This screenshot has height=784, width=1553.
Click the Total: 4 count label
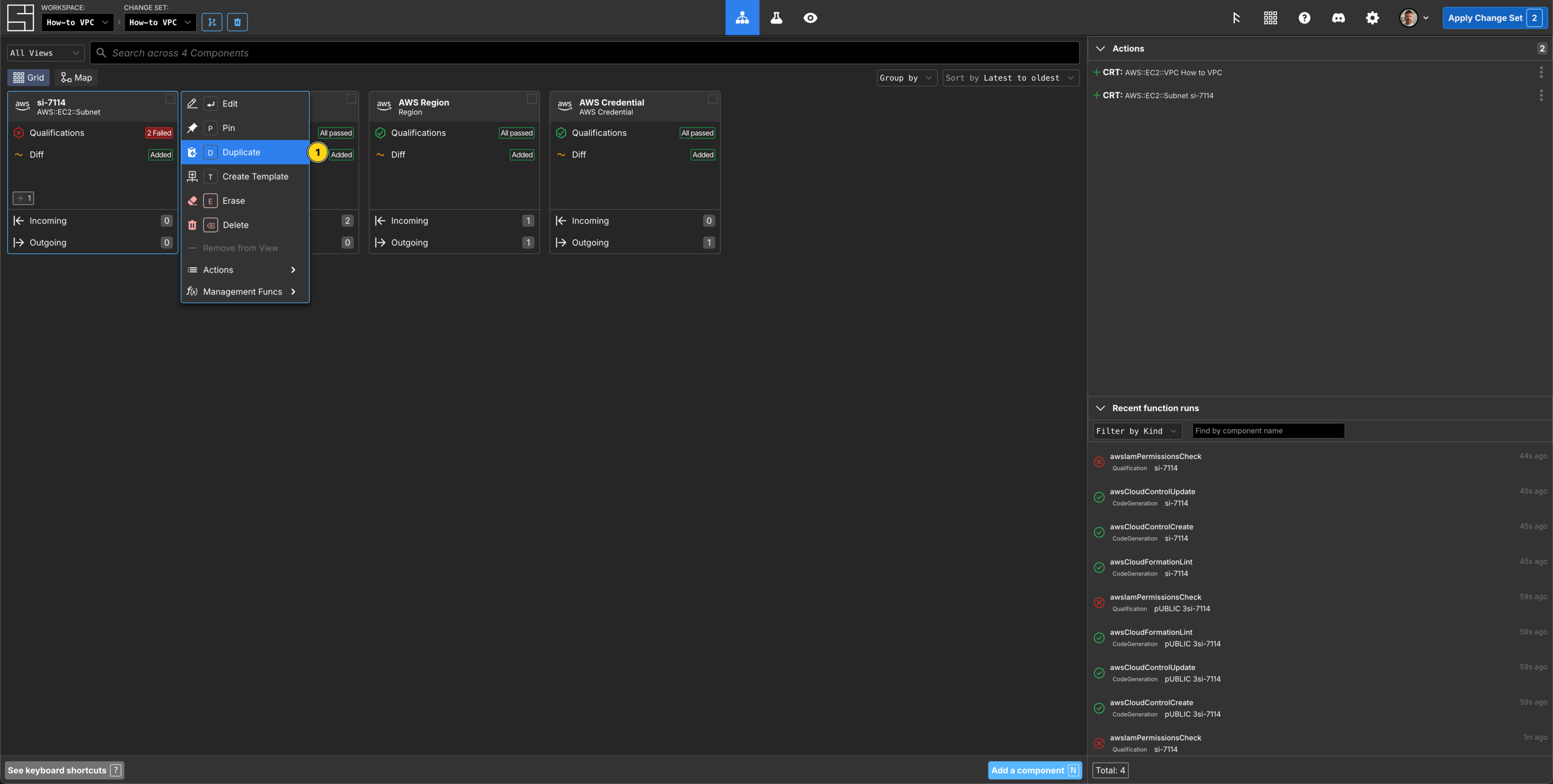(1110, 770)
